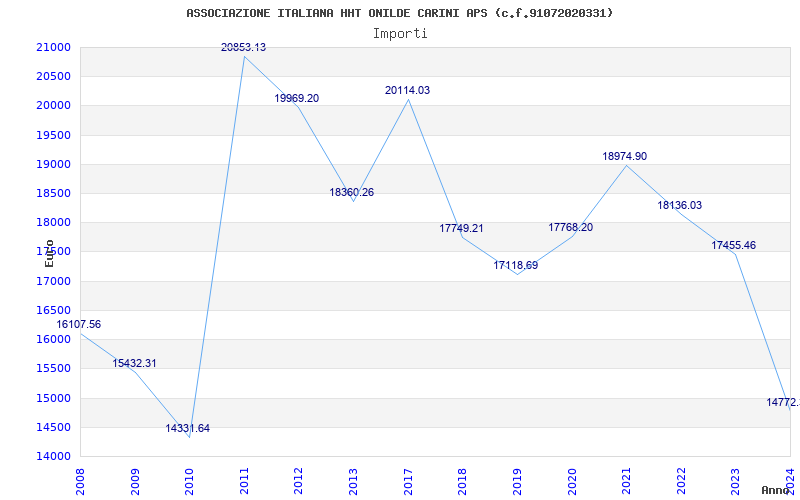The image size is (800, 500).
Task: Click x-axis year 2020
Action: 571,481
